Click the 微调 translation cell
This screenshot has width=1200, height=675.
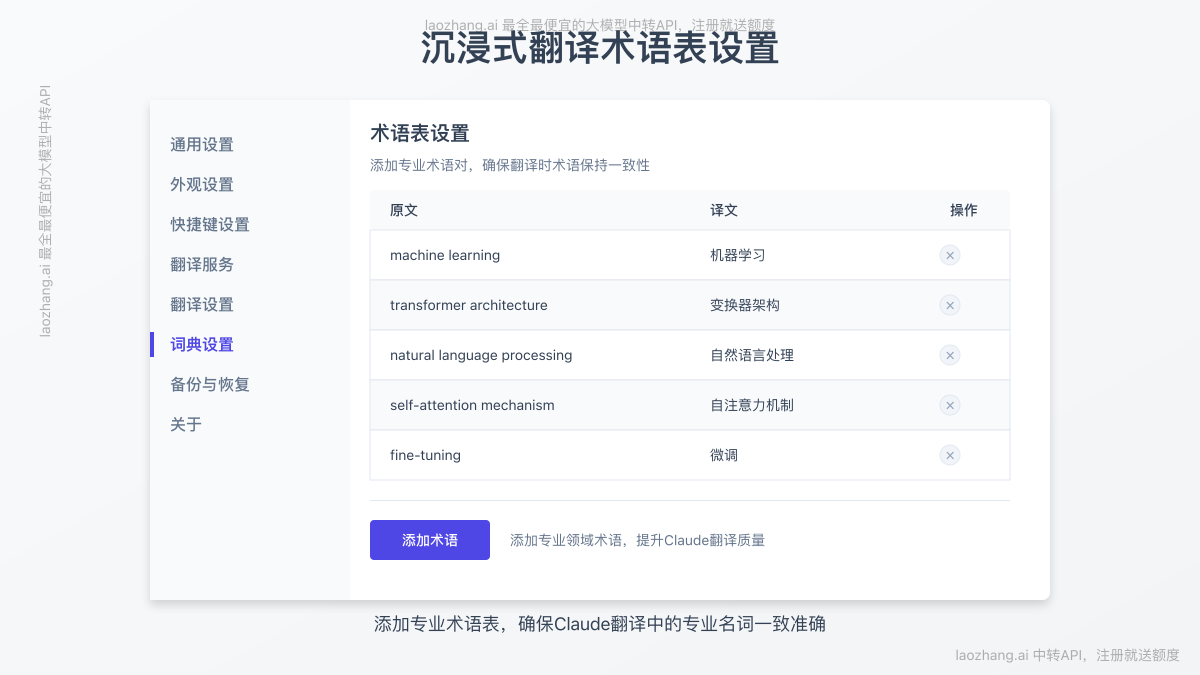pyautogui.click(x=724, y=455)
